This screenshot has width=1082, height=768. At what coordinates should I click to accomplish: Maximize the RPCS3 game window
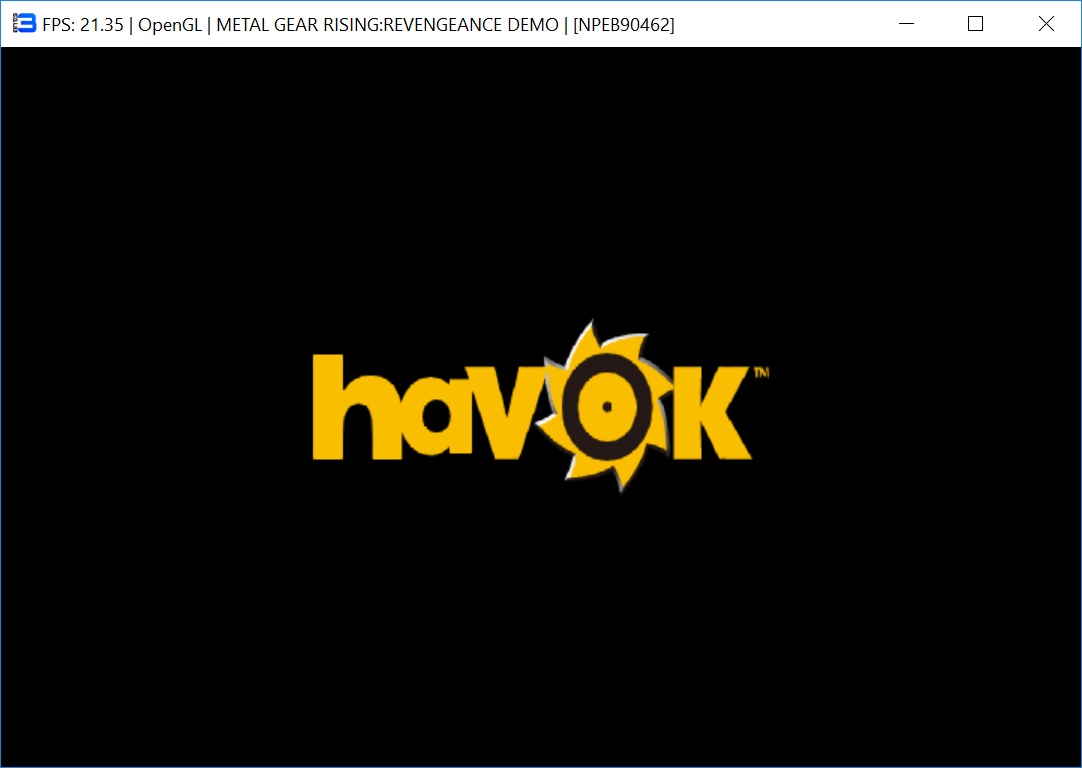[x=976, y=23]
